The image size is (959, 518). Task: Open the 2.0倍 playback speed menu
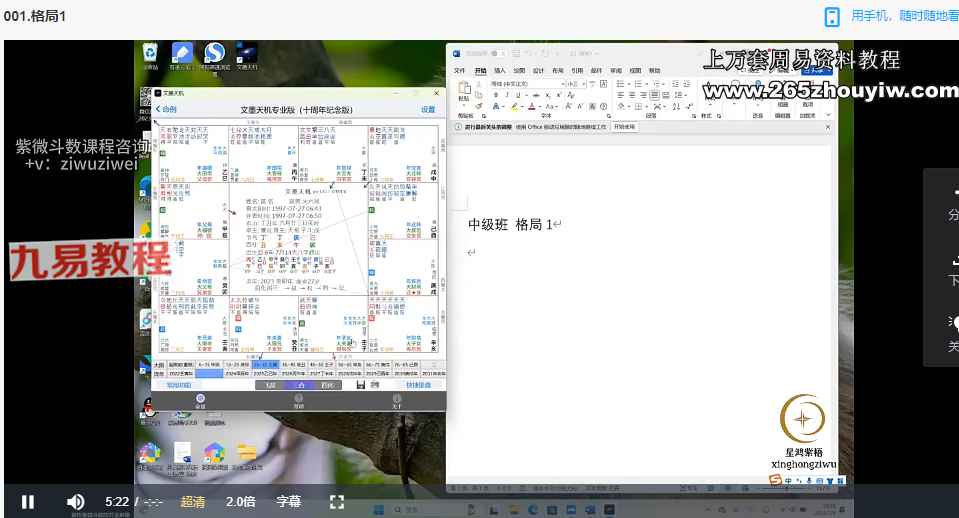pyautogui.click(x=240, y=501)
